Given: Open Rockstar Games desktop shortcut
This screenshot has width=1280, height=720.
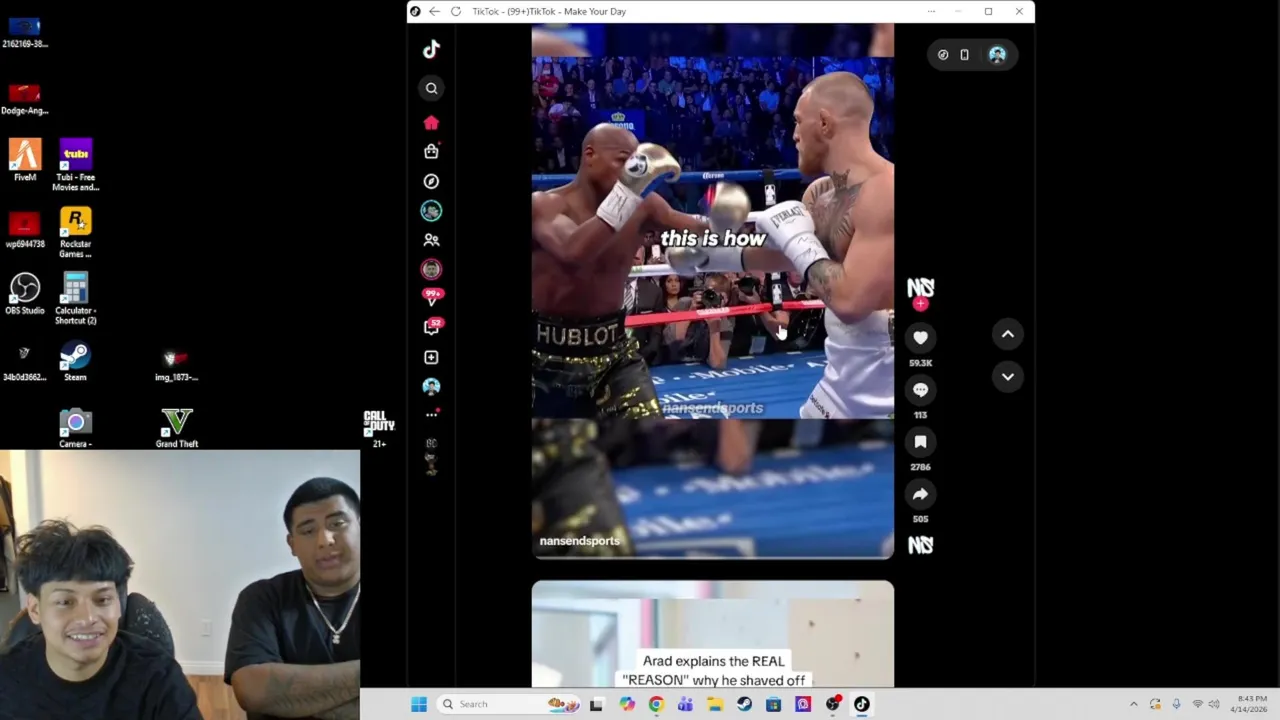Looking at the screenshot, I should tap(76, 232).
